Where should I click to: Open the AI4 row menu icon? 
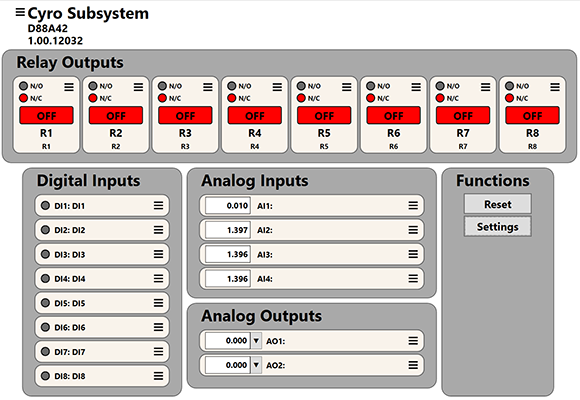413,278
